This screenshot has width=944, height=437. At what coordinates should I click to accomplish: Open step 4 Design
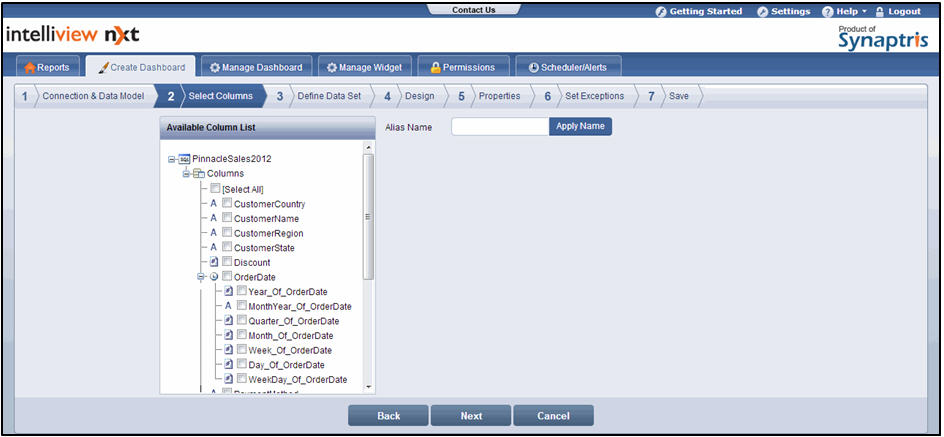(412, 96)
